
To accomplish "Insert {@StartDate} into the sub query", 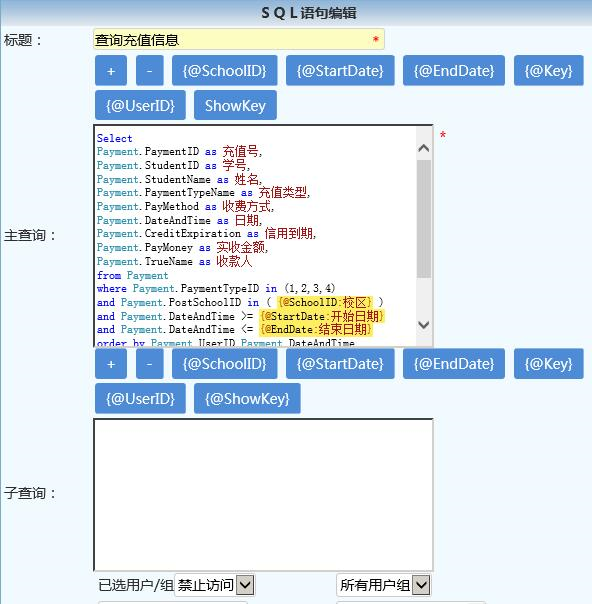I will 340,364.
